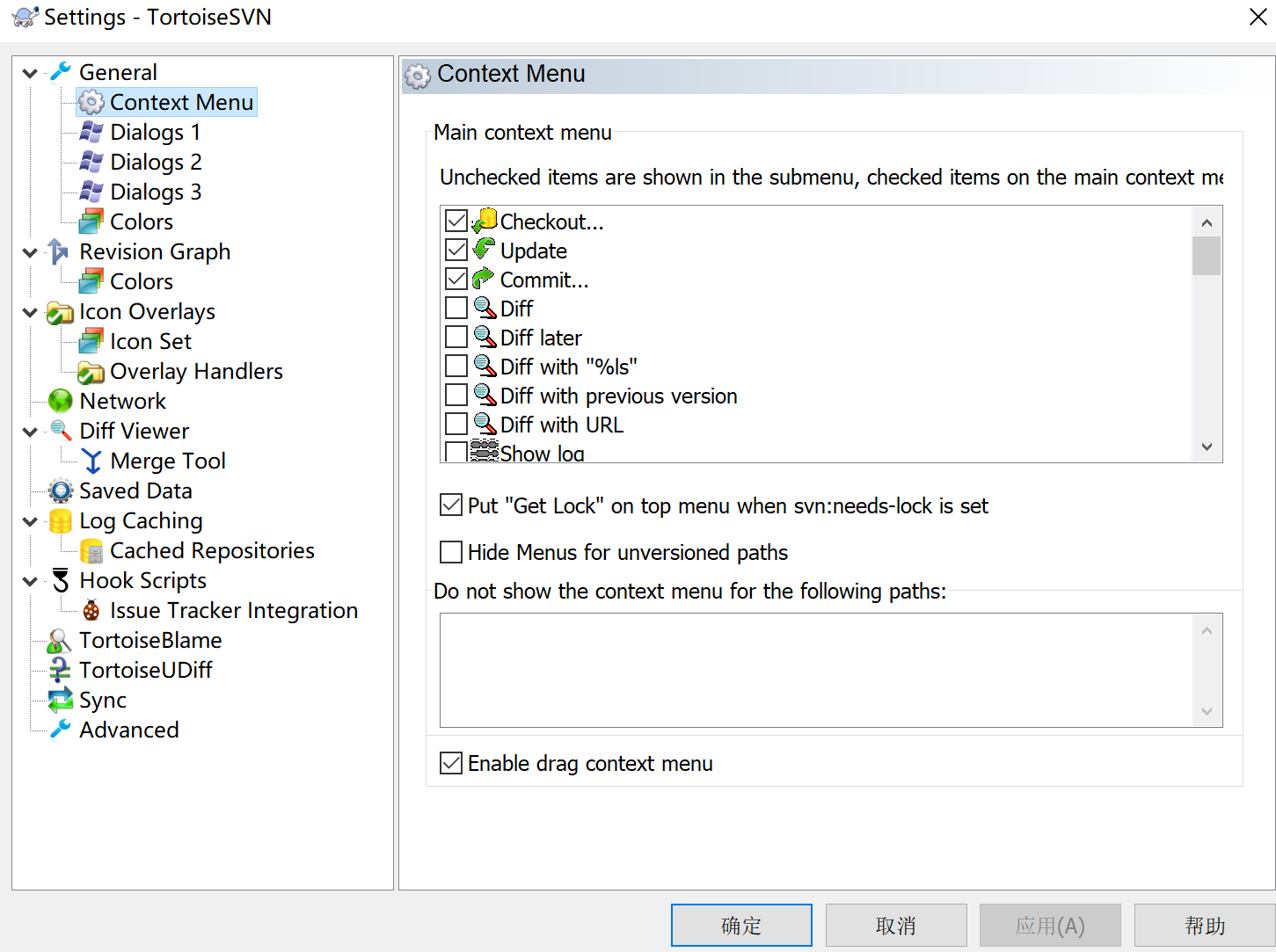Collapse the Hook Scripts tree node
The width and height of the screenshot is (1276, 952).
[30, 581]
